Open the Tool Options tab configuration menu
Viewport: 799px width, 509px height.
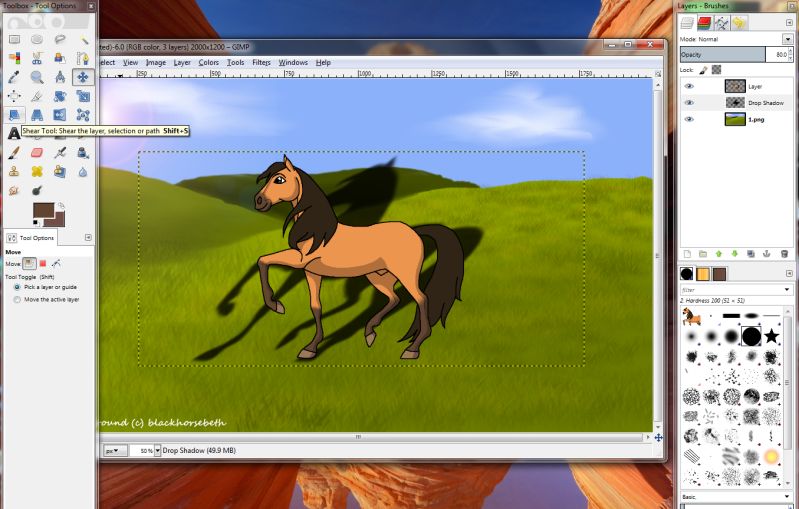tap(88, 237)
